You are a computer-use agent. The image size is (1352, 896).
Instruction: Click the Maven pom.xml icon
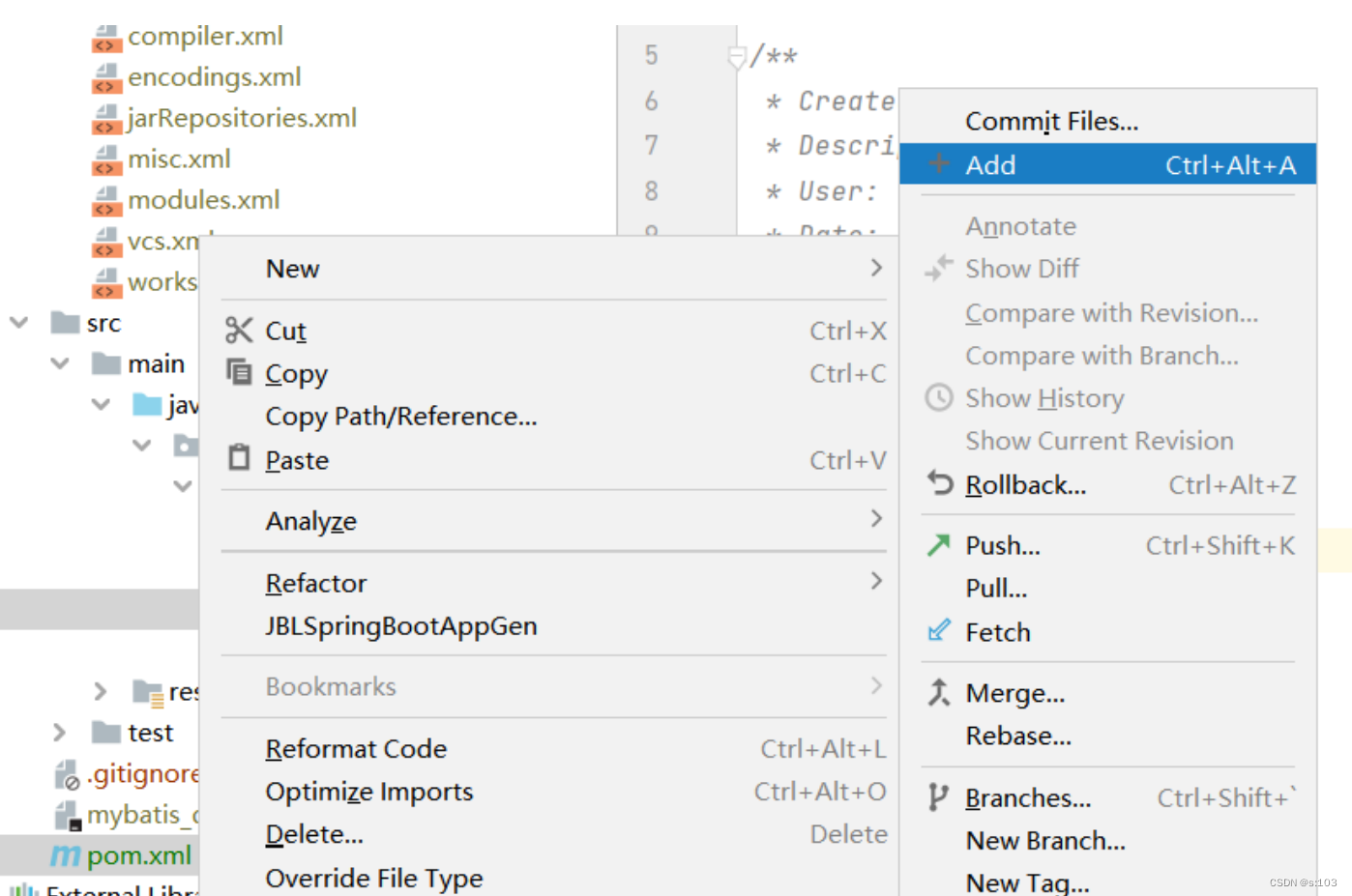(x=65, y=855)
